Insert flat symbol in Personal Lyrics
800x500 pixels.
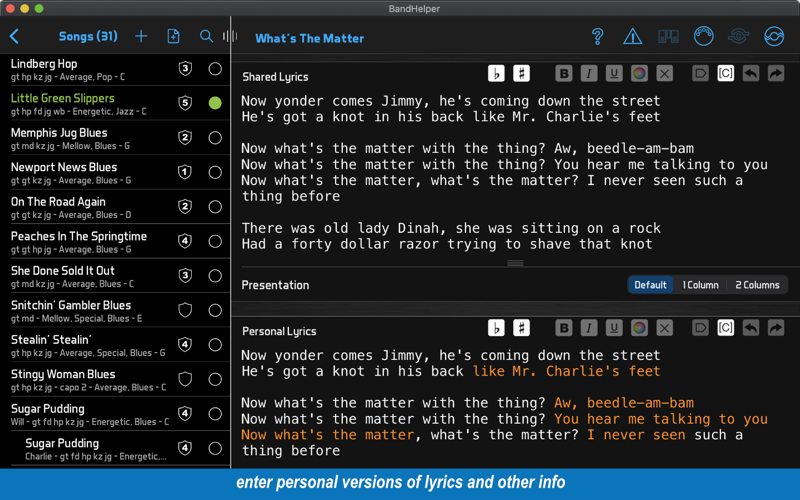(496, 328)
